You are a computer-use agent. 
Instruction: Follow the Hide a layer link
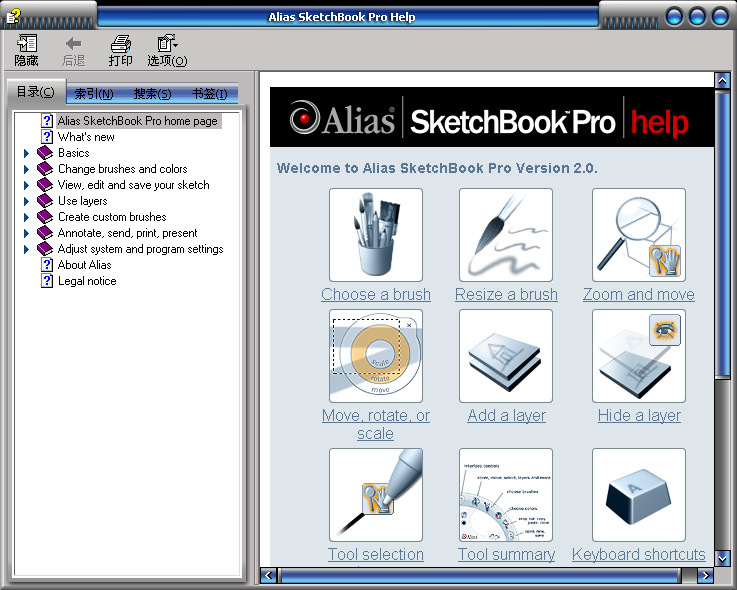tap(639, 416)
